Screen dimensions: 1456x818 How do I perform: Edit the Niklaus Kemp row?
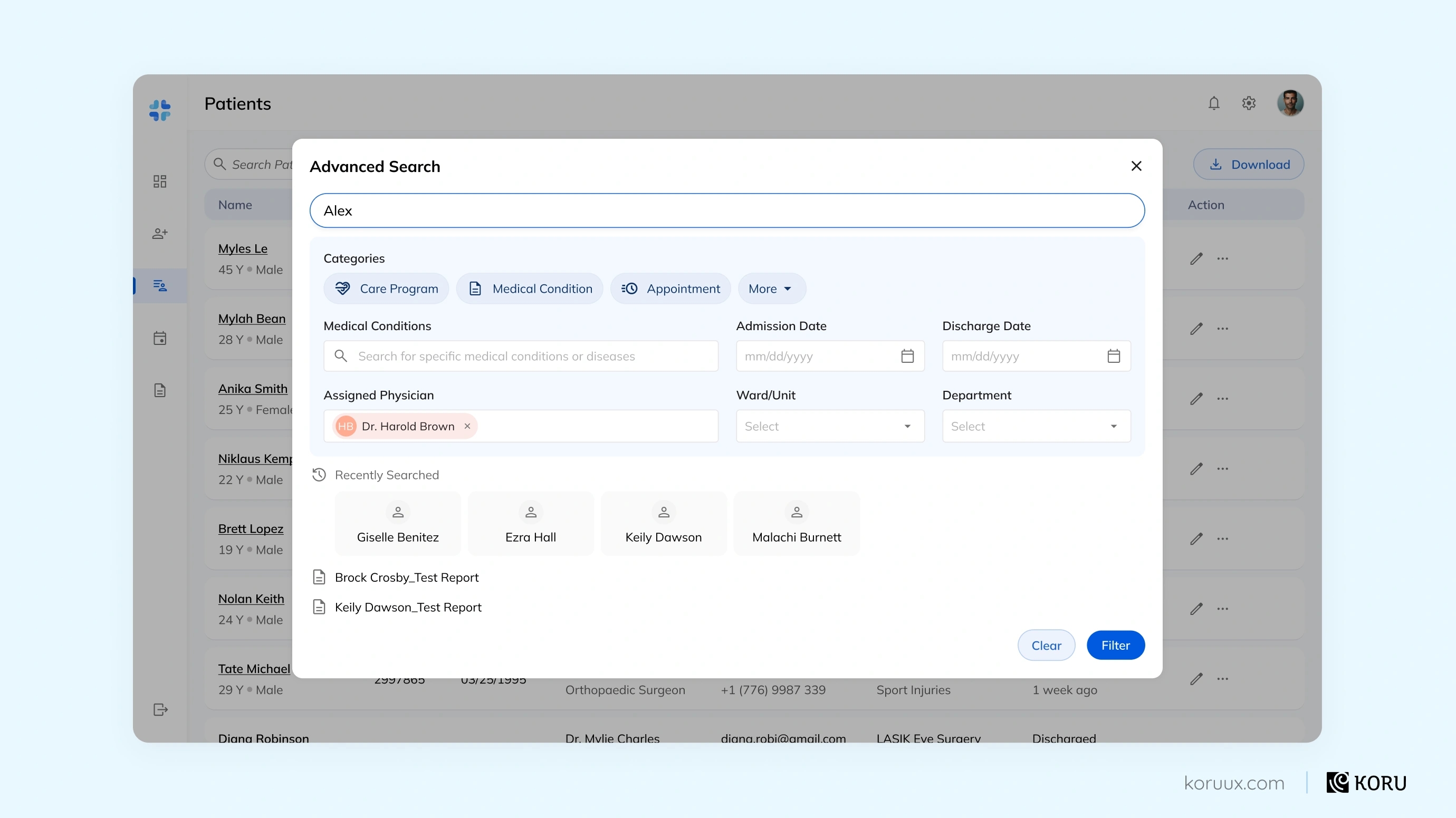[1196, 469]
